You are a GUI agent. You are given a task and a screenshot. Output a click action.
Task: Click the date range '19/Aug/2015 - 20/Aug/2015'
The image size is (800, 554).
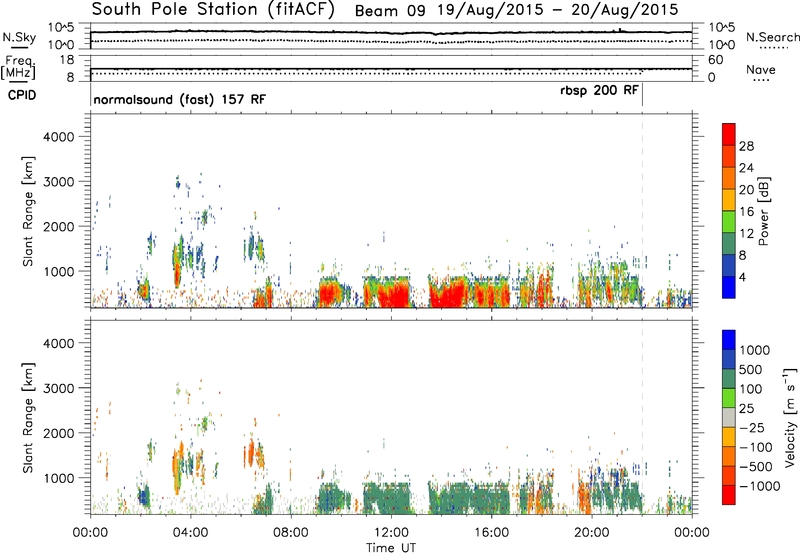558,11
